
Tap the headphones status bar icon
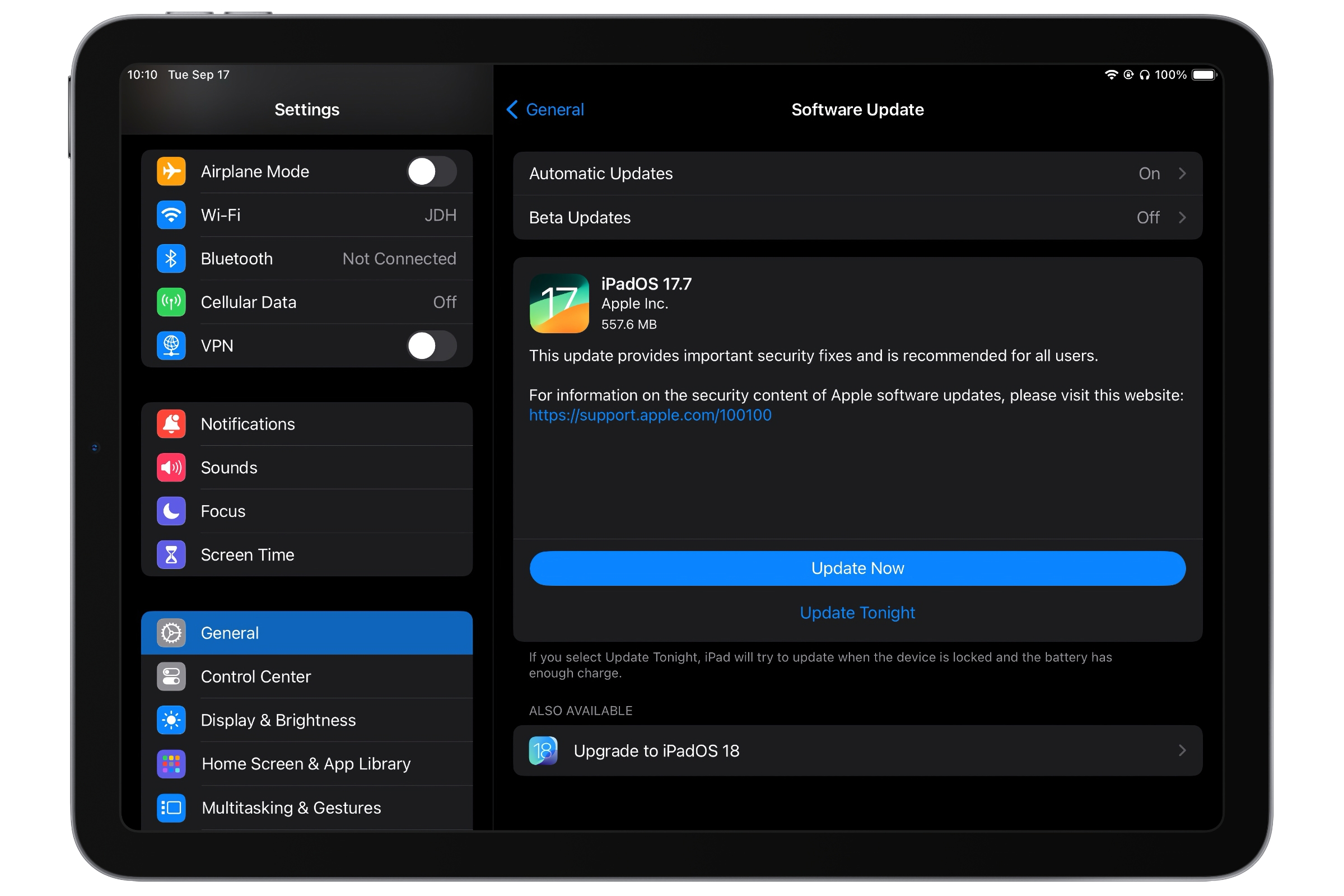pyautogui.click(x=1145, y=75)
